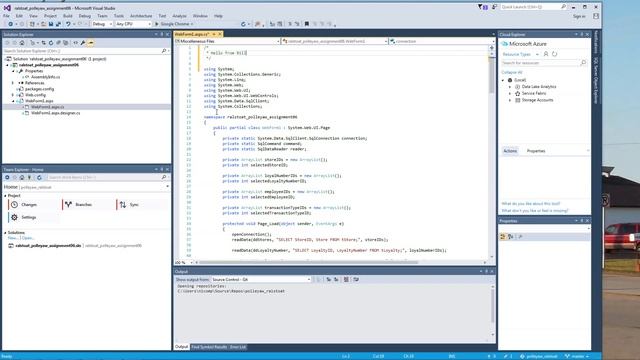Image resolution: width=640 pixels, height=360 pixels.
Task: Expand the References node in Solution Explorer
Action: pos(13,83)
